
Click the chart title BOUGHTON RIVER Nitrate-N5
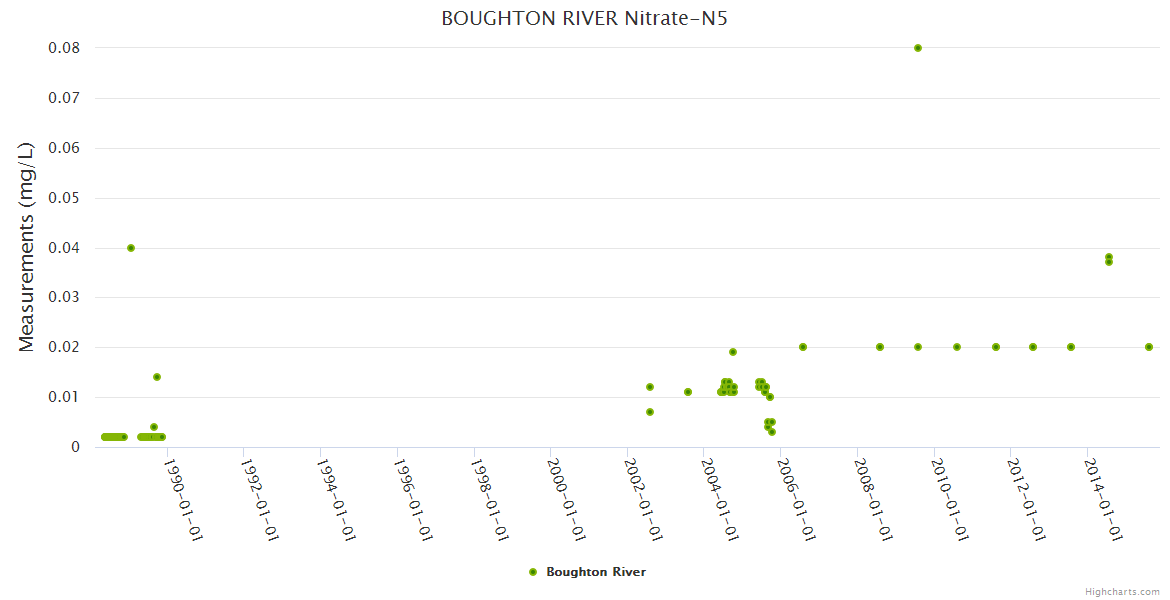(x=584, y=19)
